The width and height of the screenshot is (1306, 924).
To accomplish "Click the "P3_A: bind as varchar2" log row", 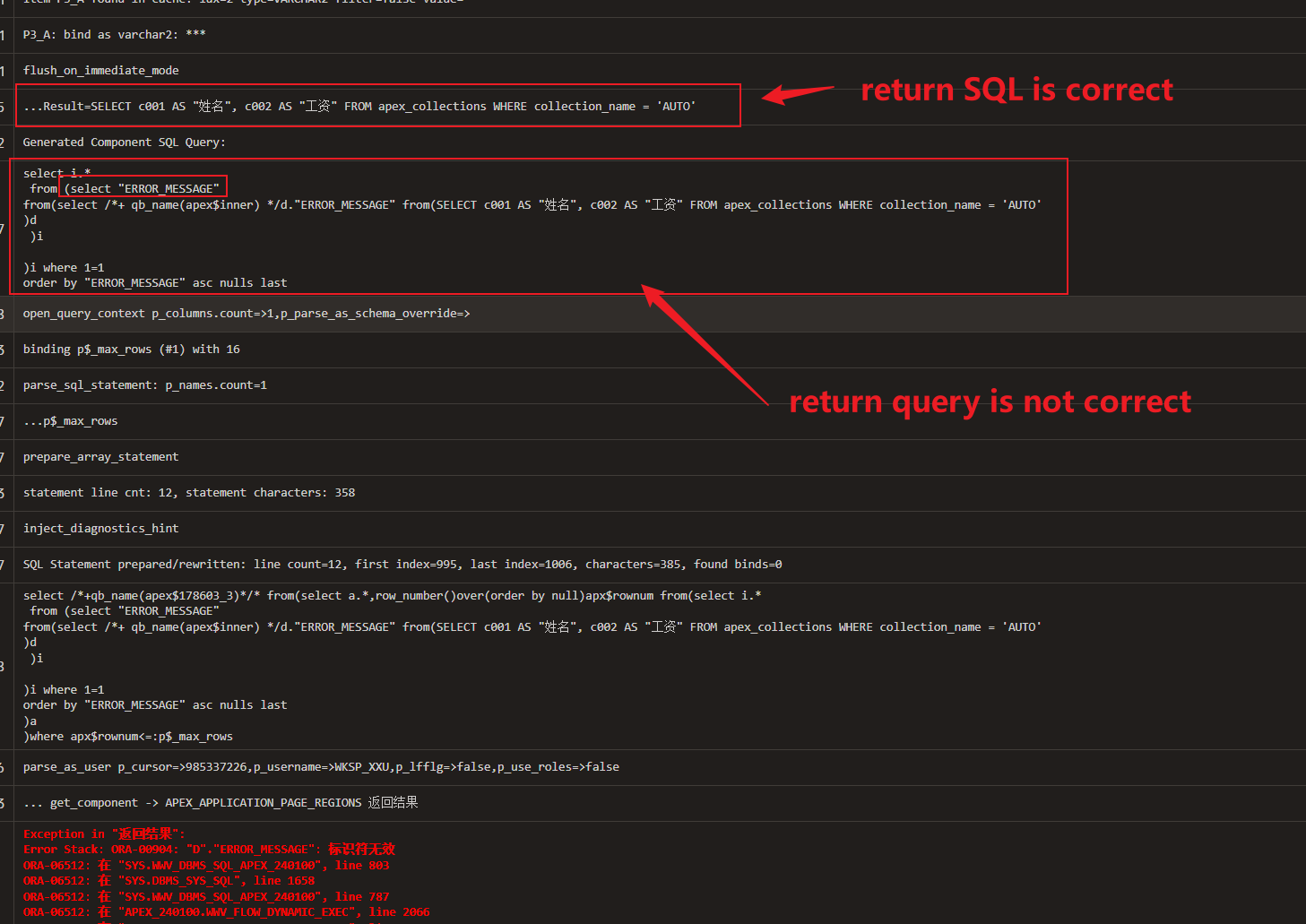I will (114, 35).
